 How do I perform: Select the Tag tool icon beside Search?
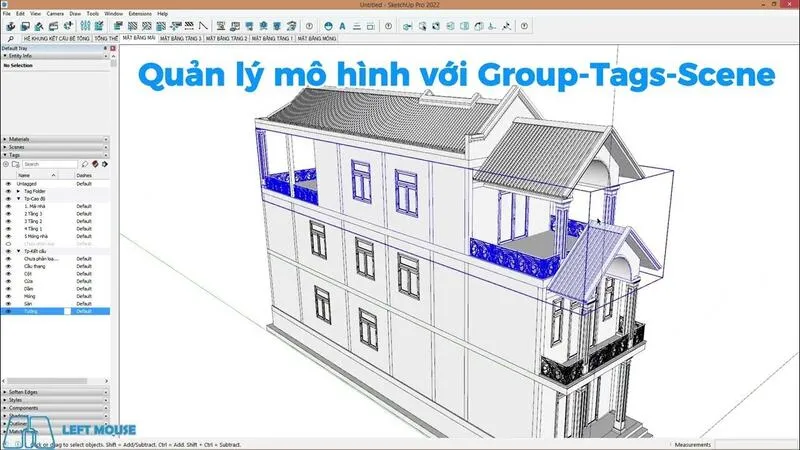coord(85,164)
